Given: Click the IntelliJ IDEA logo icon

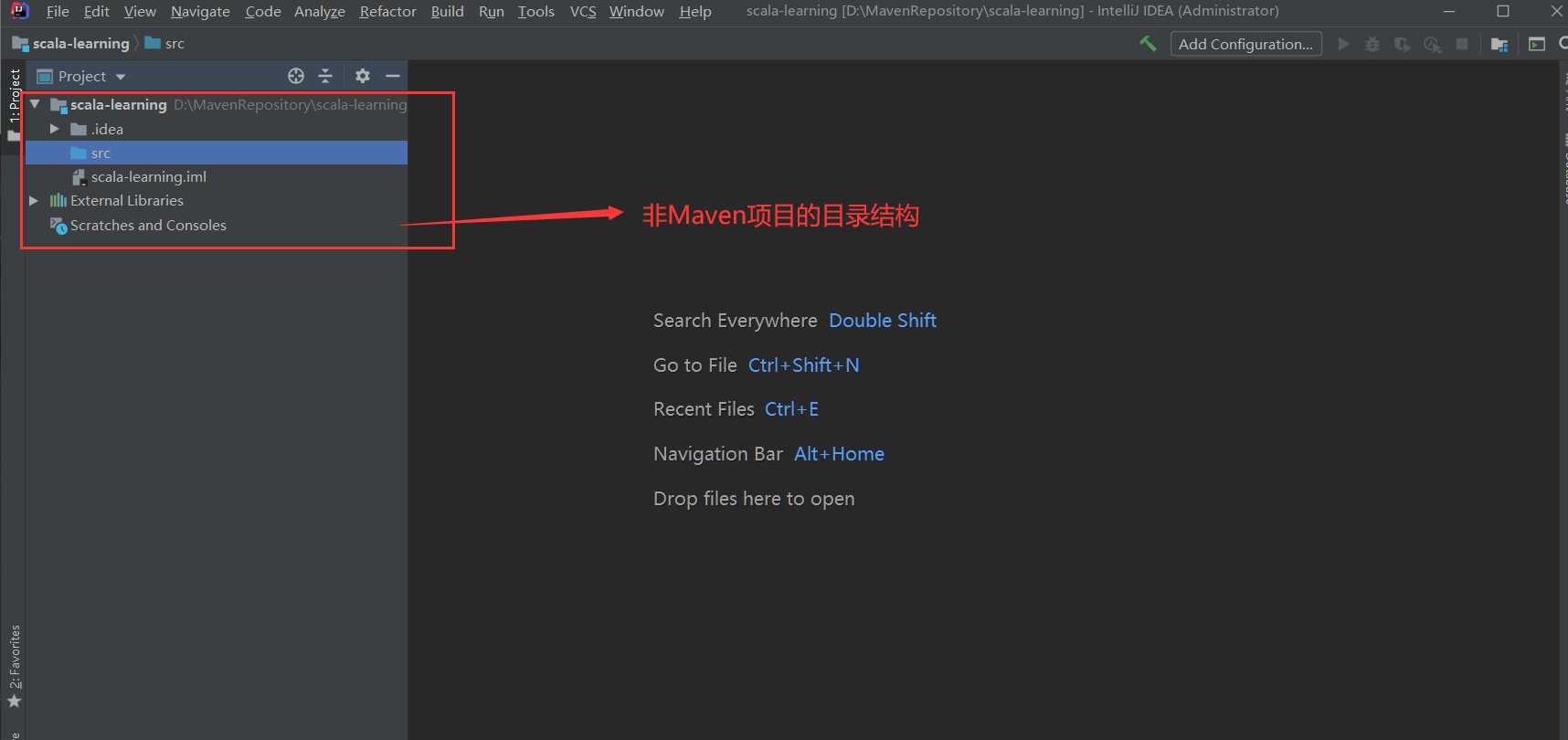Looking at the screenshot, I should click(x=19, y=11).
